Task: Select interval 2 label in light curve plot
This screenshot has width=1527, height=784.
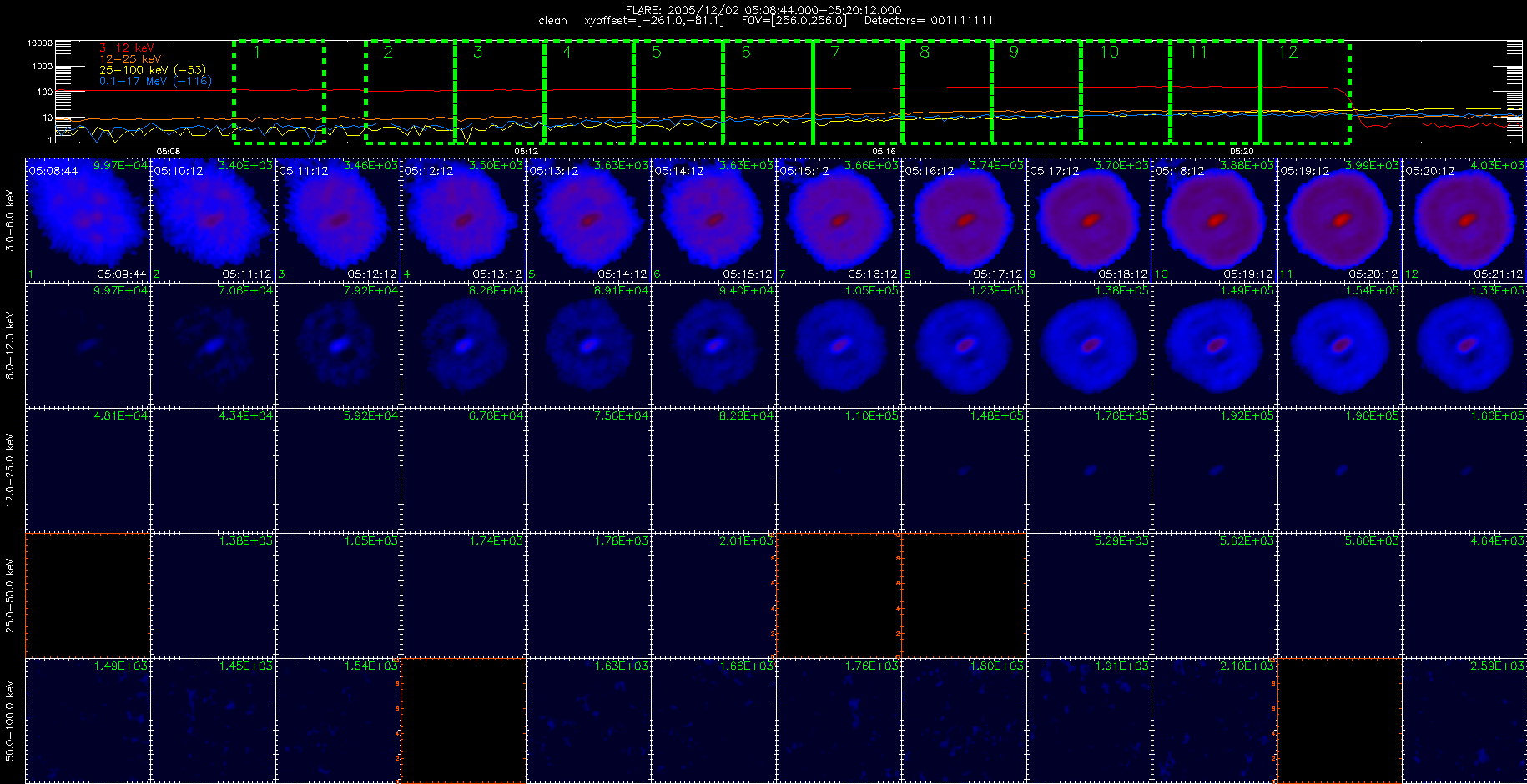Action: coord(388,53)
